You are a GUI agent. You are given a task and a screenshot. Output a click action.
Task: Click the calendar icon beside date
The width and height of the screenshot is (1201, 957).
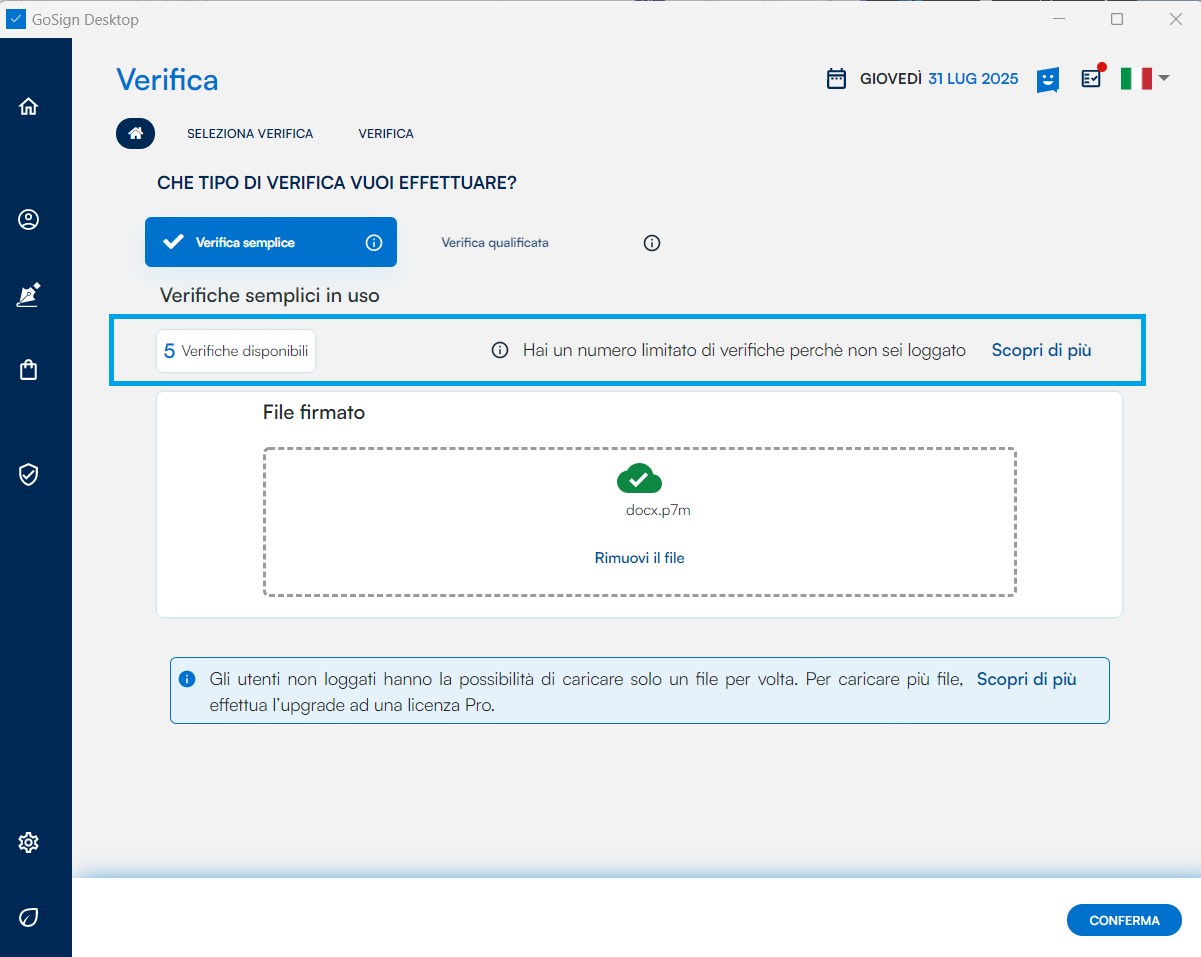836,79
